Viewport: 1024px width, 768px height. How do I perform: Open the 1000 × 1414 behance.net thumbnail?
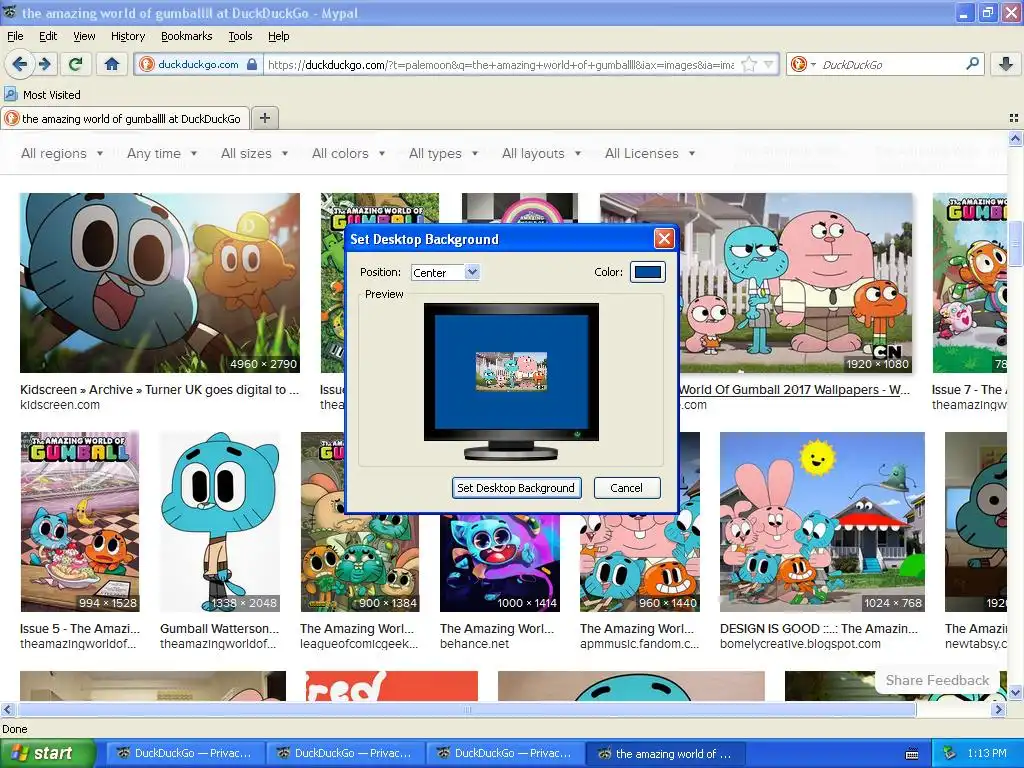pos(500,563)
